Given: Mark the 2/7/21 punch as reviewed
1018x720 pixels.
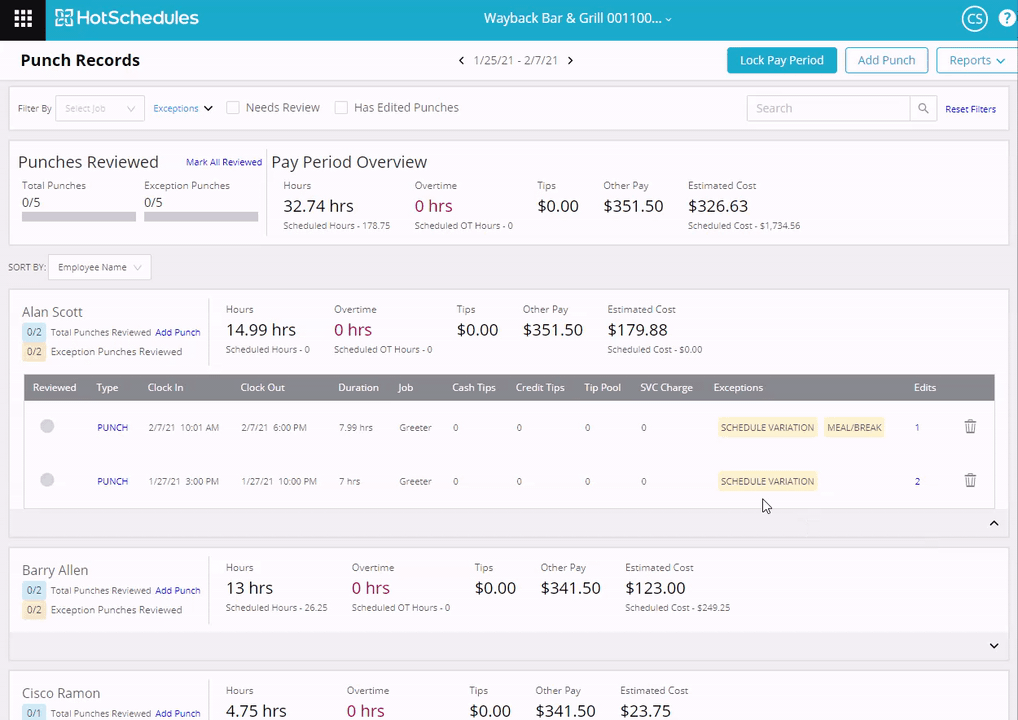Looking at the screenshot, I should [47, 427].
